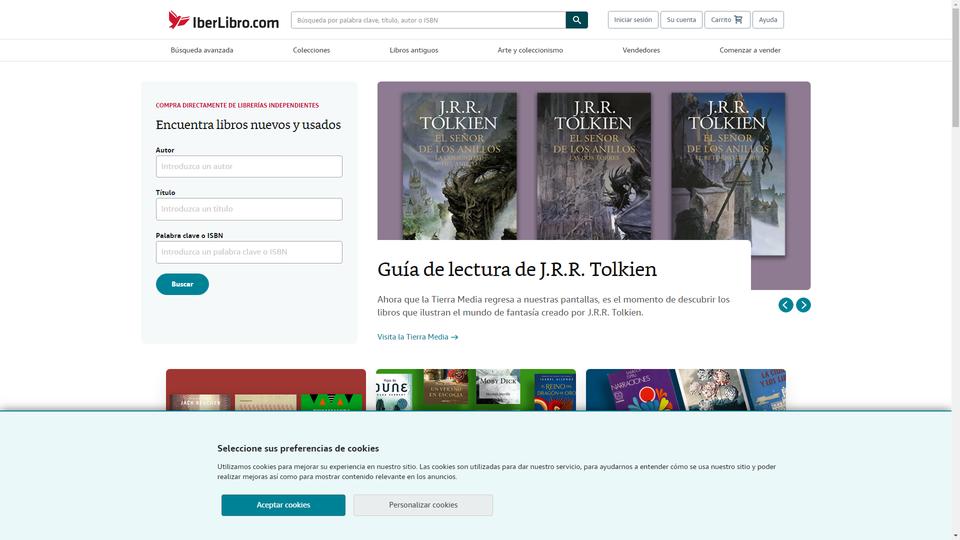This screenshot has height=540, width=960.
Task: Focus the Título input field
Action: [249, 209]
